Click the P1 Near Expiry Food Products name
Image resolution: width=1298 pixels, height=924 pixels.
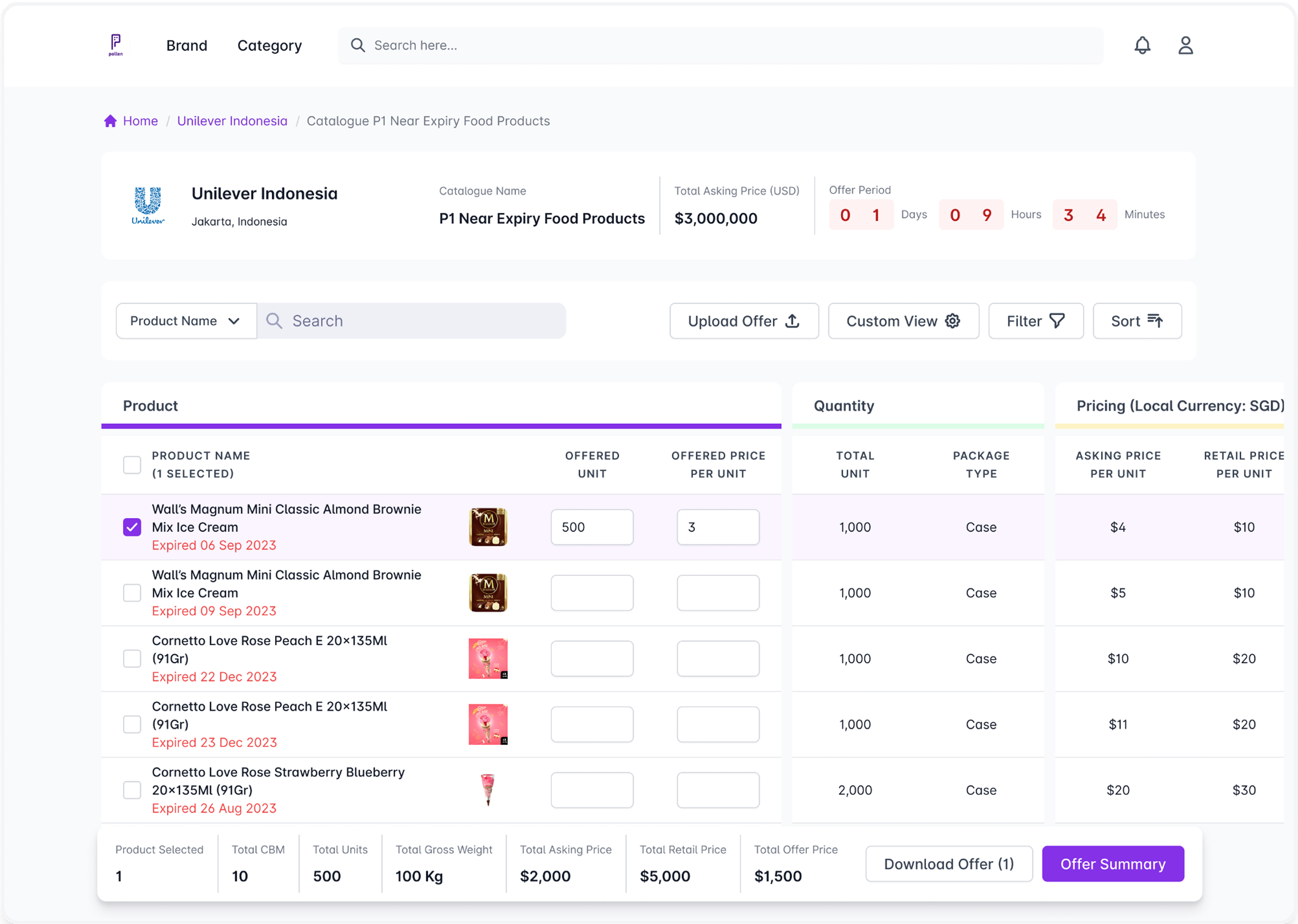(x=541, y=218)
